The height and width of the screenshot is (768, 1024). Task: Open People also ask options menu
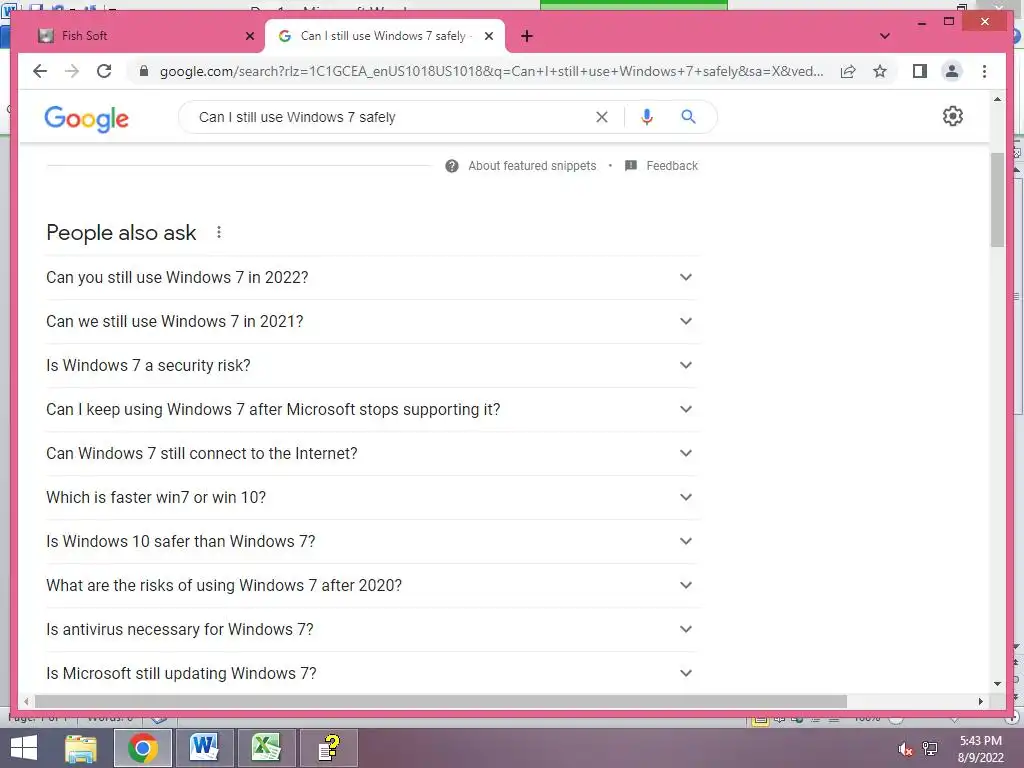pyautogui.click(x=219, y=232)
